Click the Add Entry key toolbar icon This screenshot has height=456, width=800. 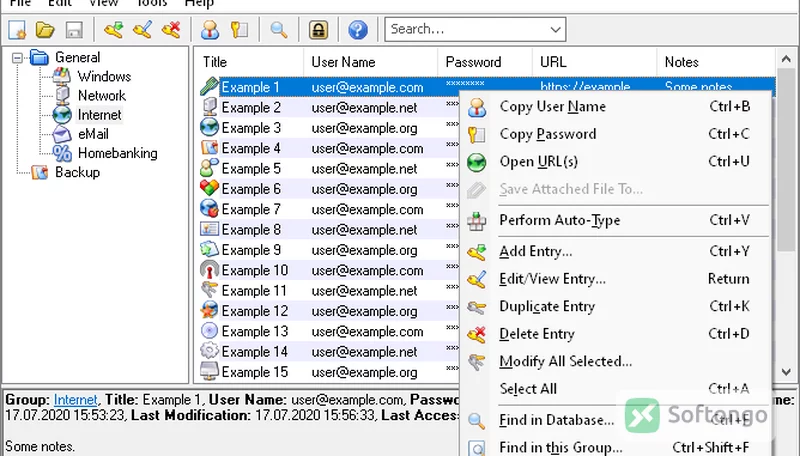click(x=113, y=30)
